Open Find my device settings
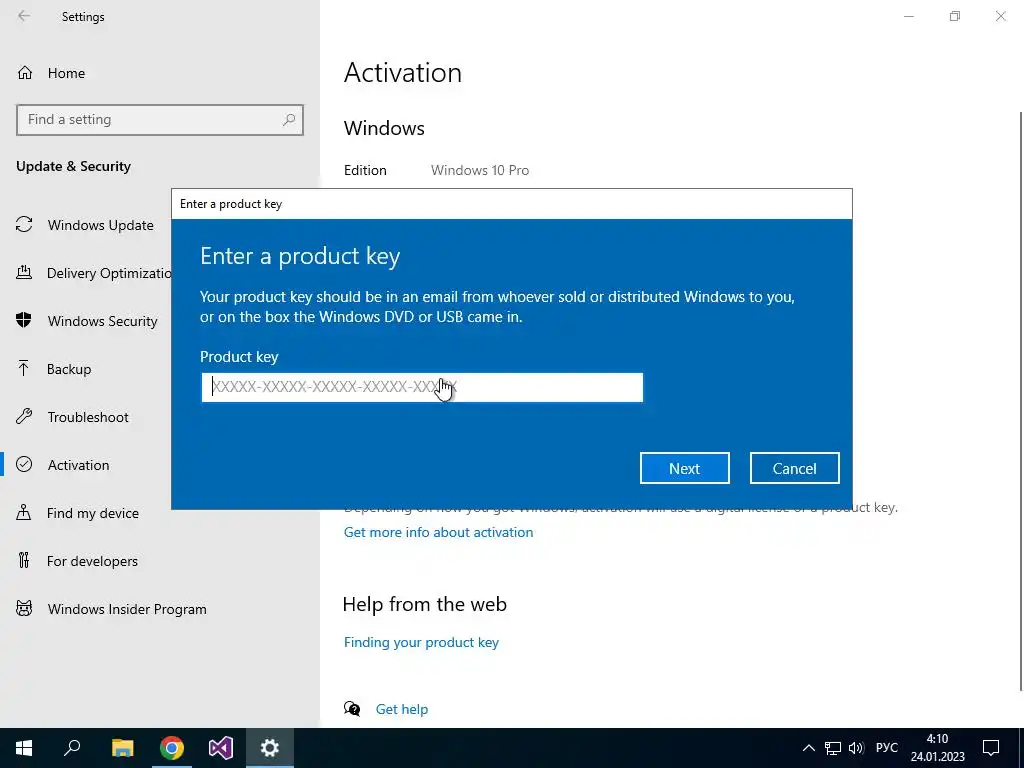This screenshot has width=1024, height=768. click(x=93, y=513)
